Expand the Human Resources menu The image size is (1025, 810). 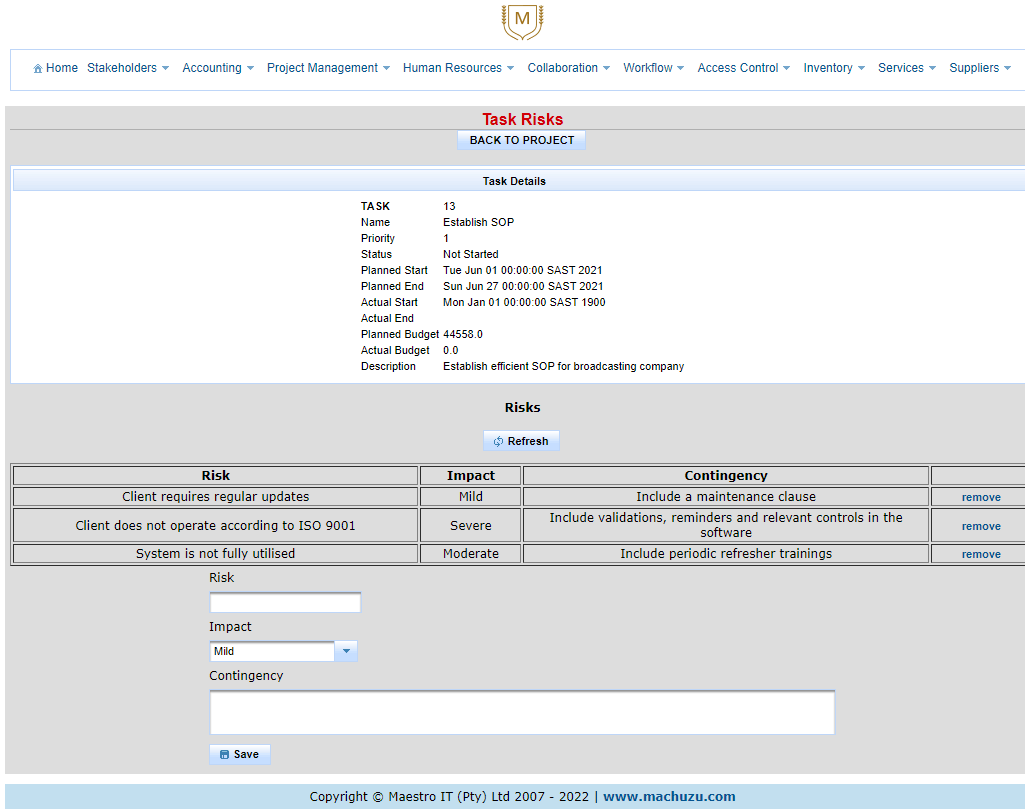pos(457,68)
